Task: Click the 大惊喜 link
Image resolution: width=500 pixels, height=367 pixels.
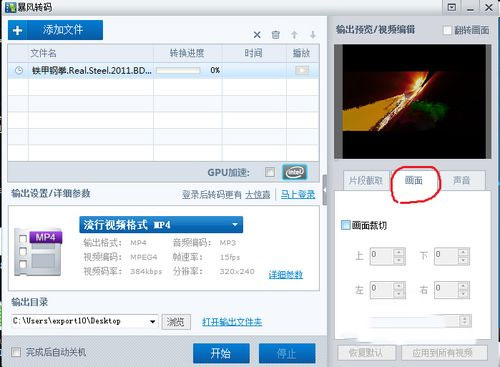Action: (258, 194)
